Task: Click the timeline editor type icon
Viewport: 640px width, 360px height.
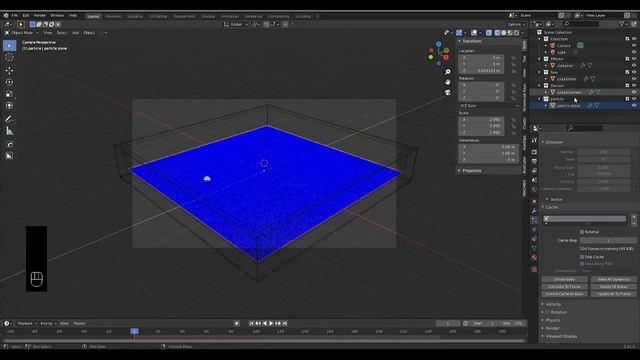Action: [x=7, y=323]
